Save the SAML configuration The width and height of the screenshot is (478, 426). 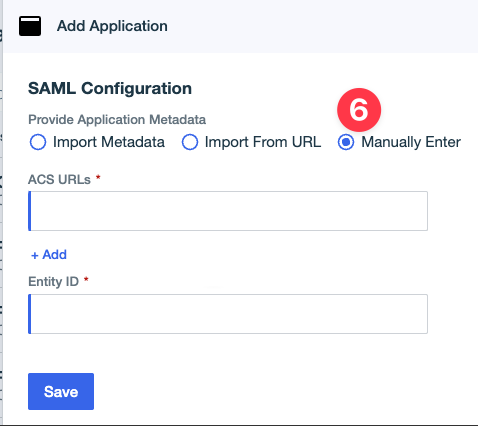tap(61, 392)
